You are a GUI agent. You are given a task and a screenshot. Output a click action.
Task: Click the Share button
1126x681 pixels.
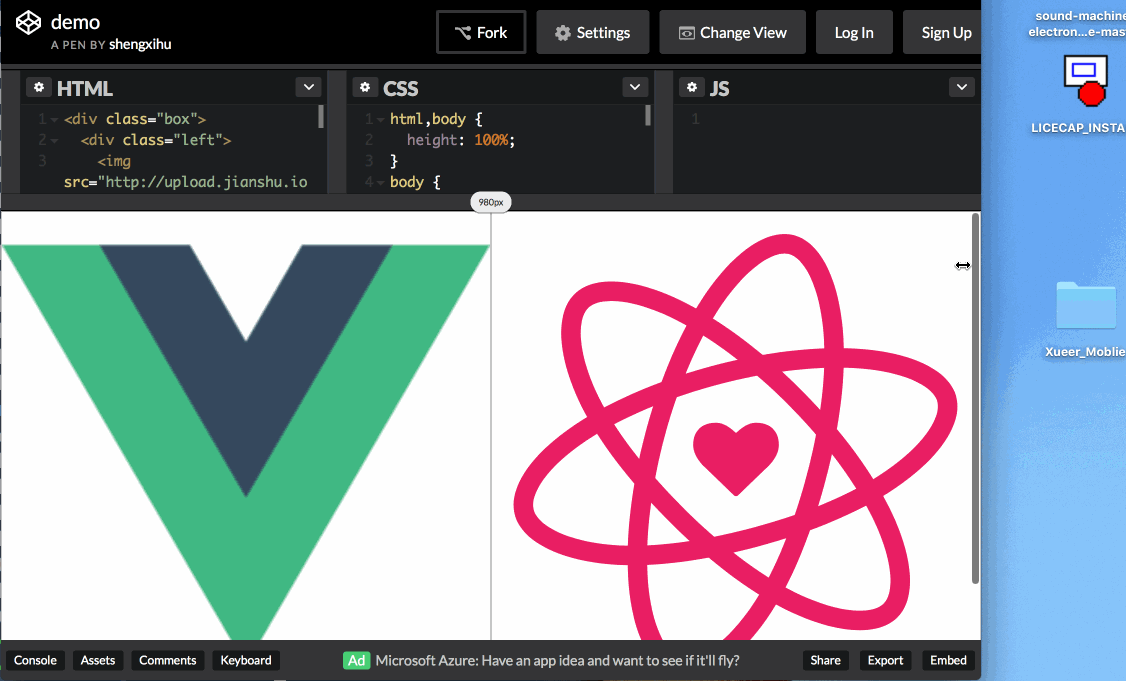pos(826,660)
